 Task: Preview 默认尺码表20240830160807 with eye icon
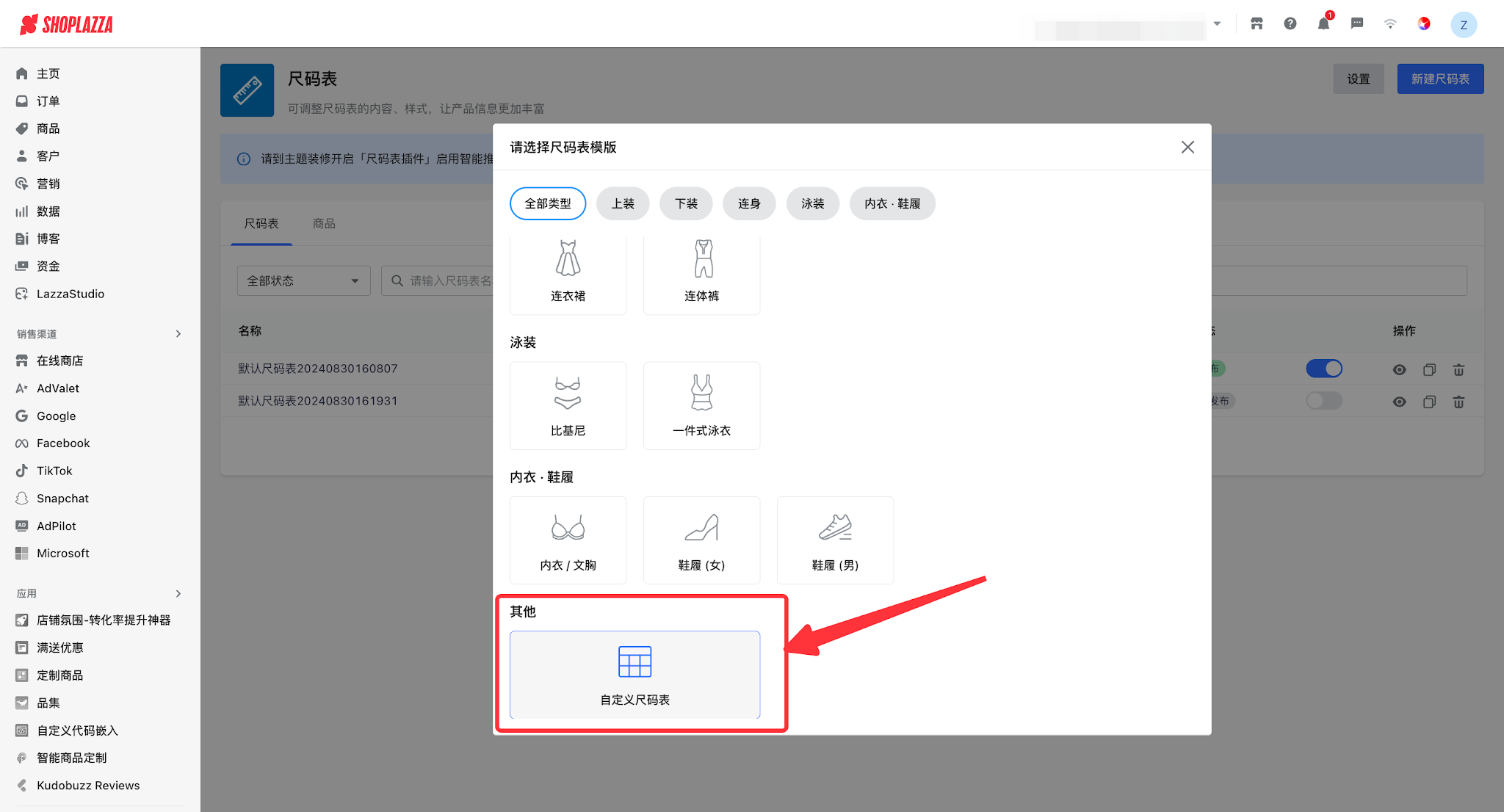tap(1400, 369)
